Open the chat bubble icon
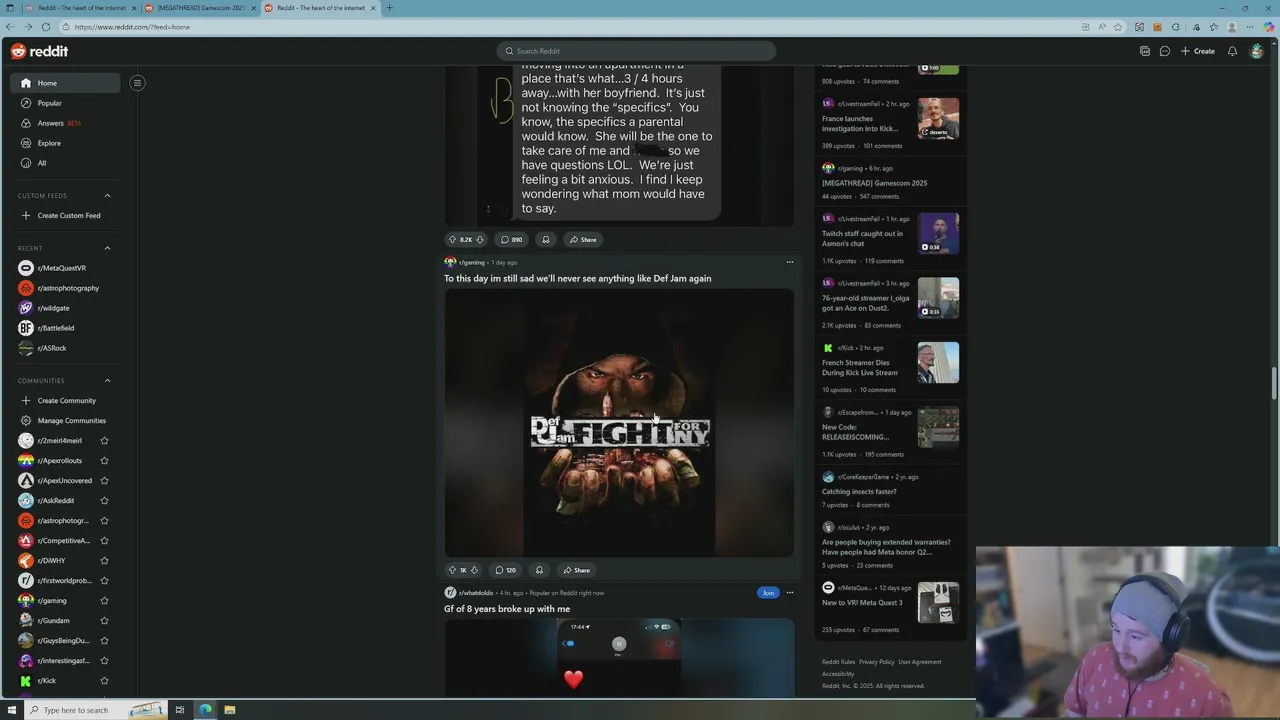1280x720 pixels. click(x=1165, y=51)
